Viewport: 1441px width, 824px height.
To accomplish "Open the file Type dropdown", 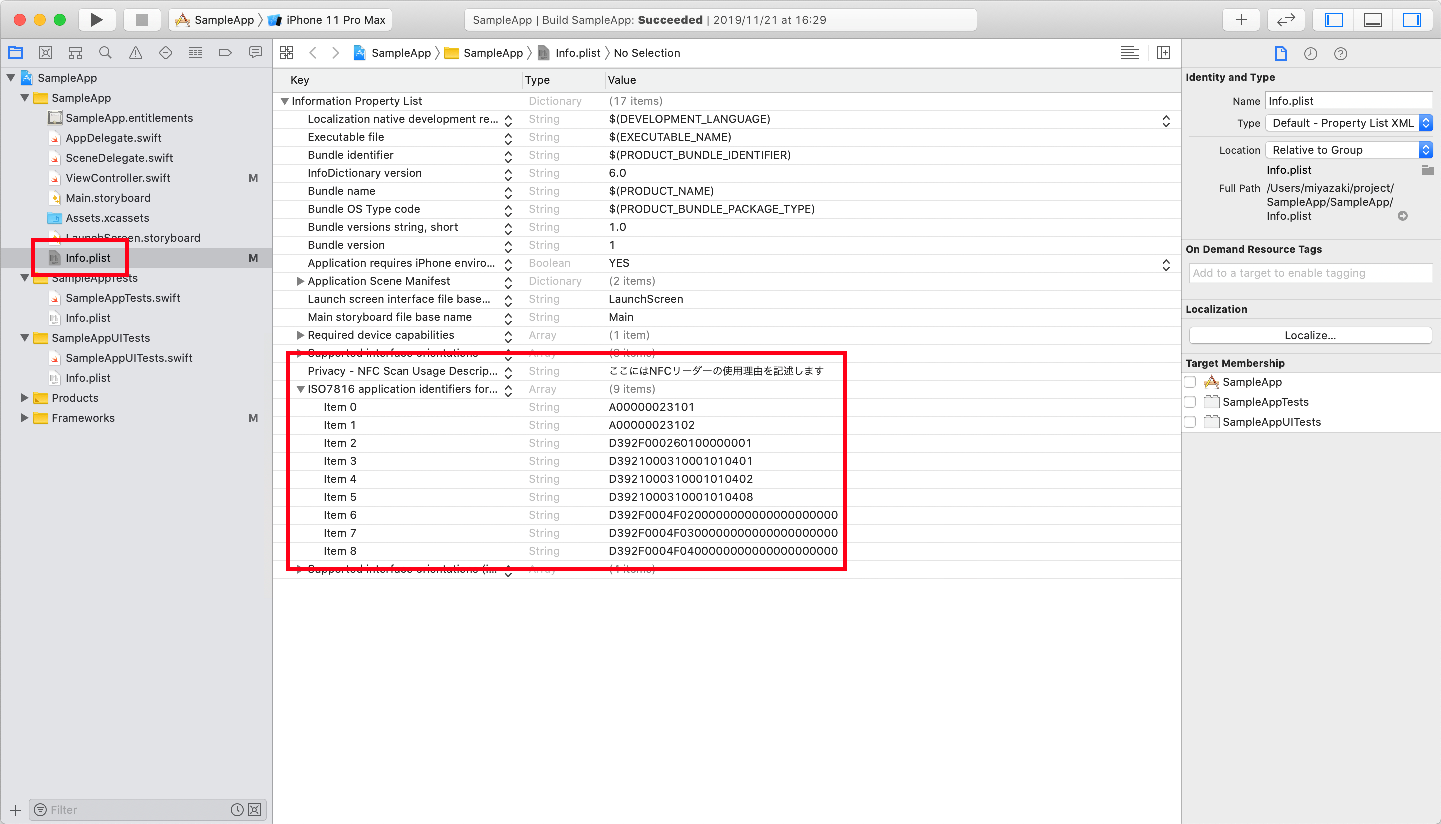I will pyautogui.click(x=1349, y=123).
